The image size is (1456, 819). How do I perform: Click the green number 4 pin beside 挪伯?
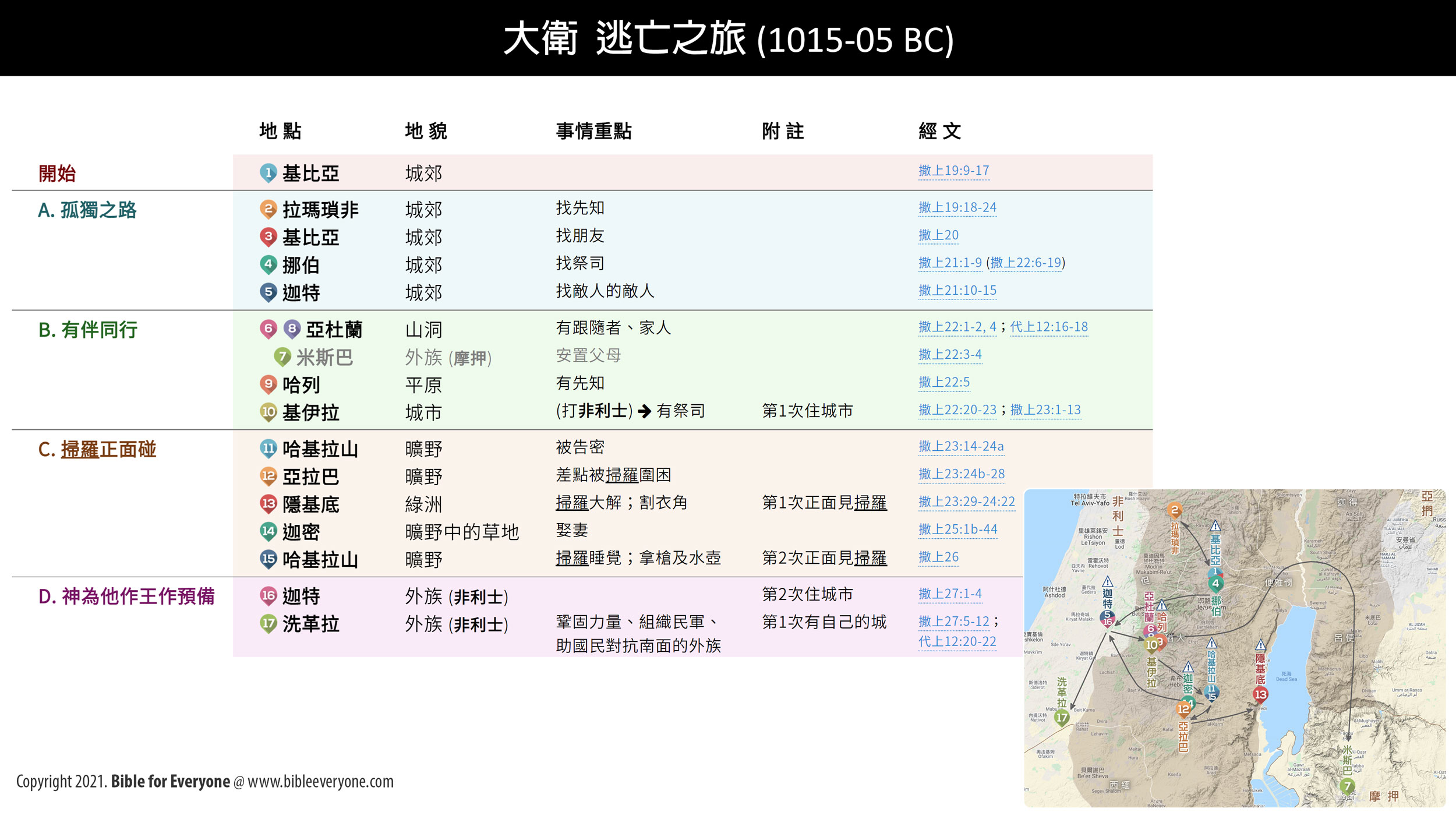[268, 264]
